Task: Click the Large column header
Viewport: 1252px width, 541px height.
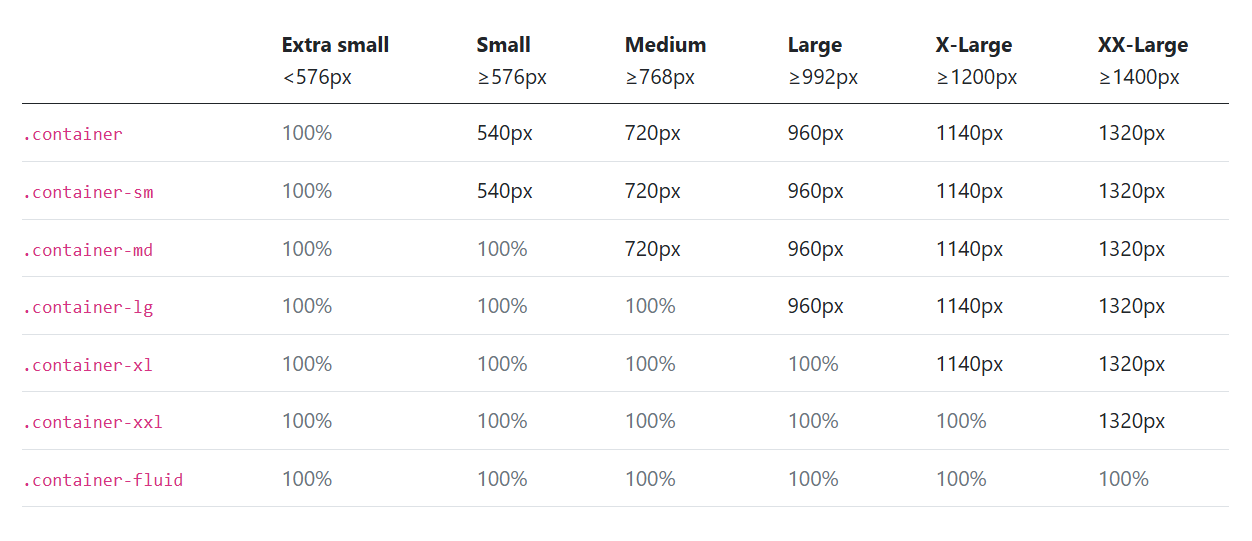Action: click(x=814, y=45)
